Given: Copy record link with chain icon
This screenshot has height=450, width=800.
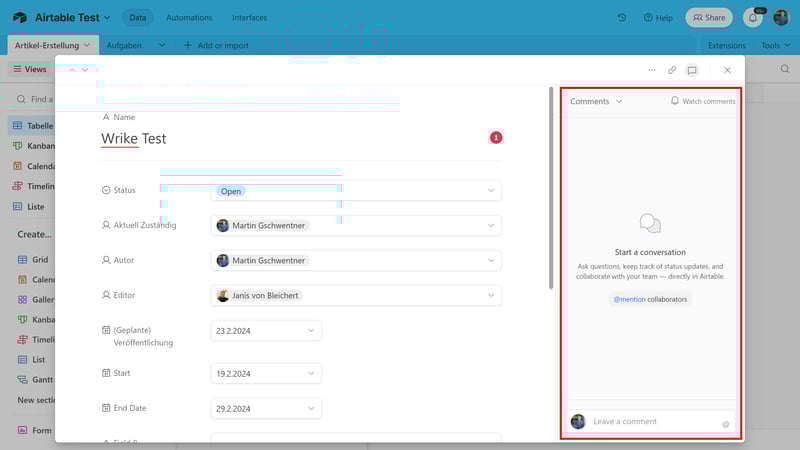Looking at the screenshot, I should (x=672, y=70).
